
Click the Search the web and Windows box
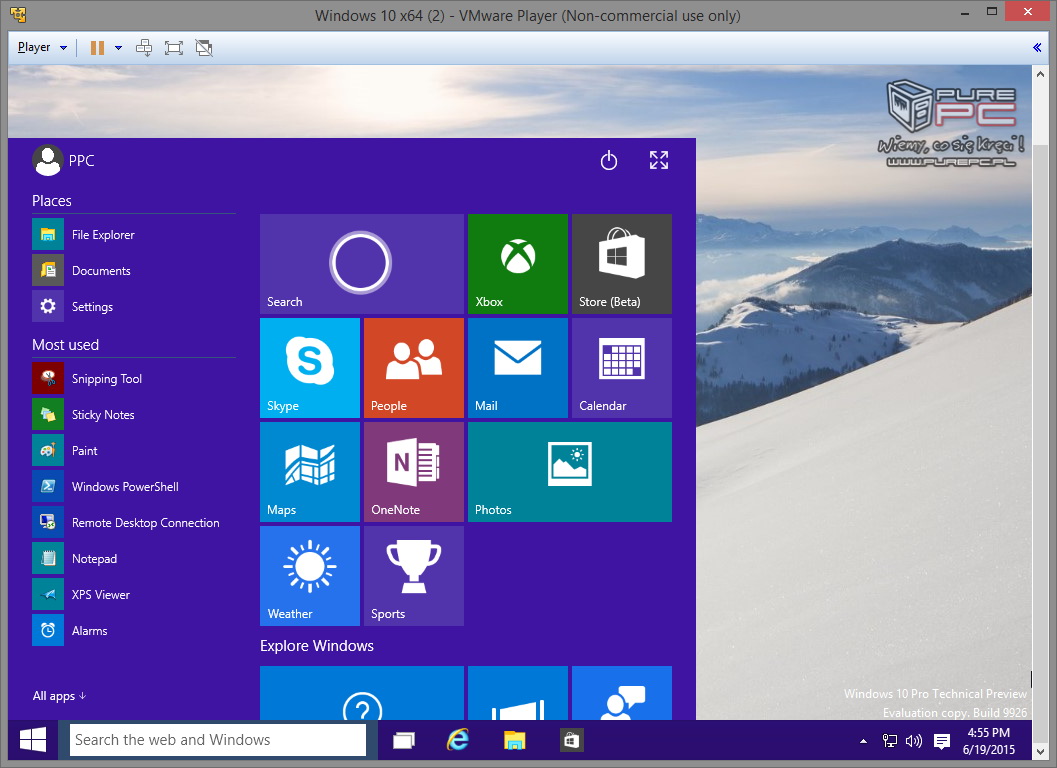(218, 740)
